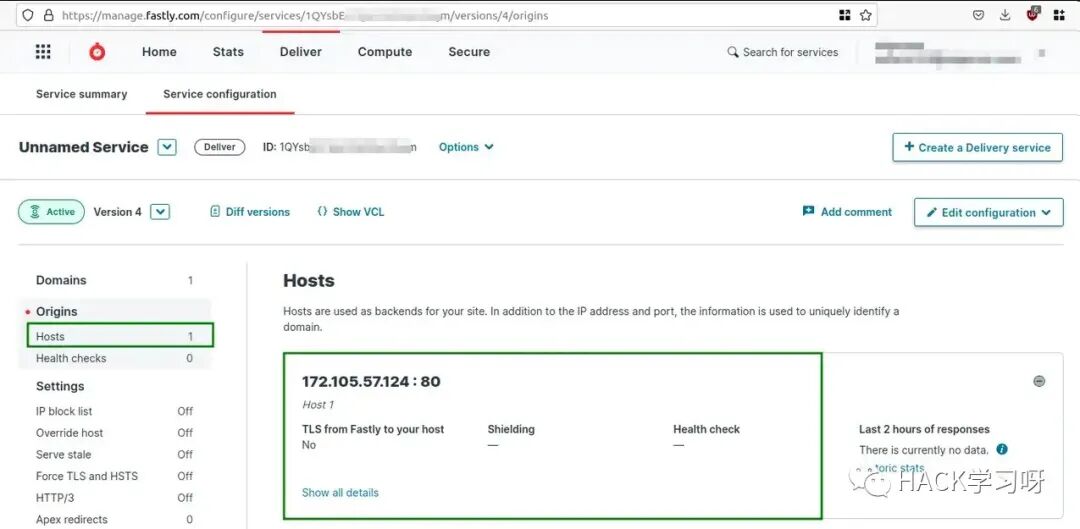This screenshot has height=529, width=1080.
Task: Click the Deliver pill badge
Action: click(220, 147)
